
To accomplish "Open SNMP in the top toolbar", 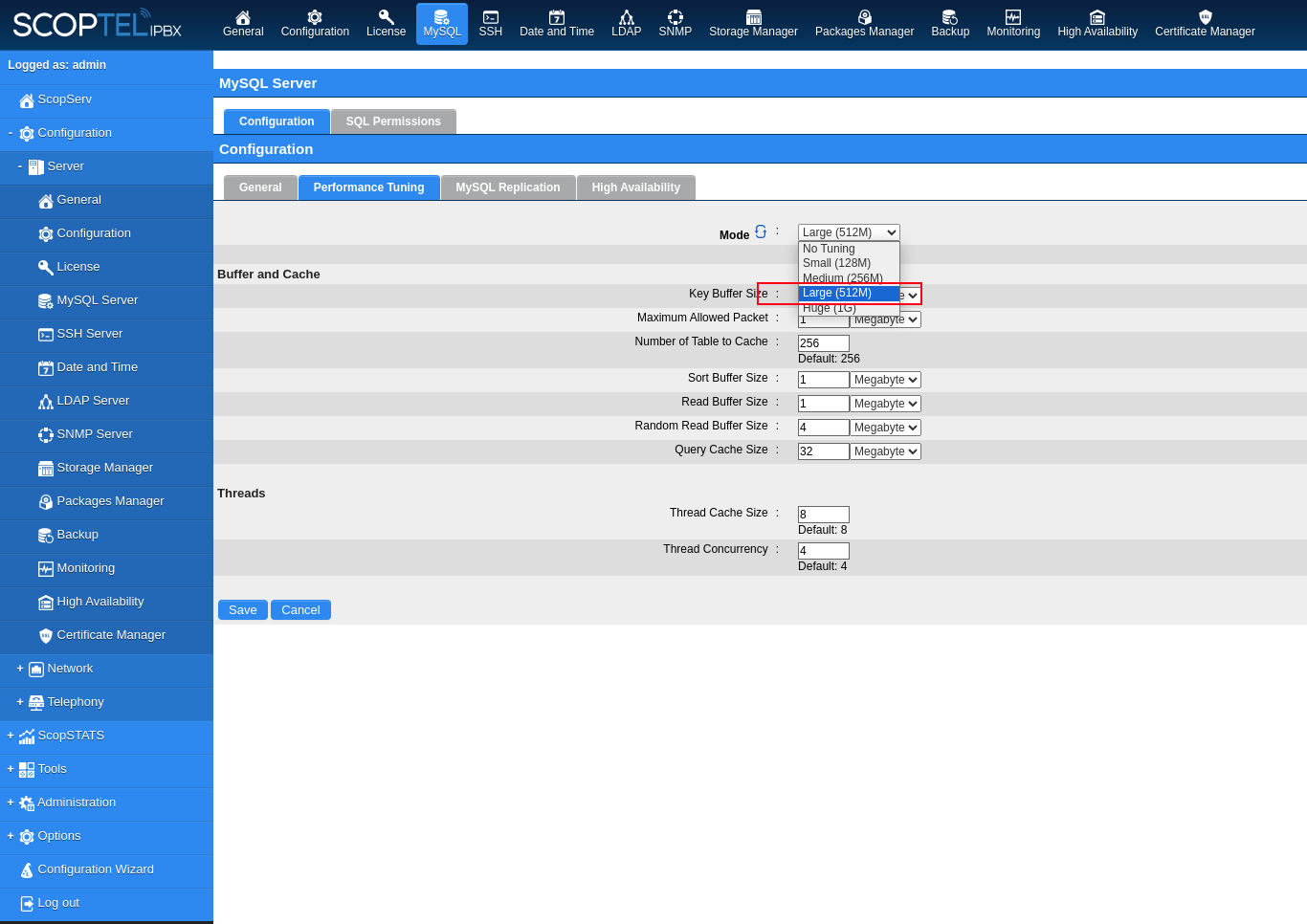I will 676,24.
